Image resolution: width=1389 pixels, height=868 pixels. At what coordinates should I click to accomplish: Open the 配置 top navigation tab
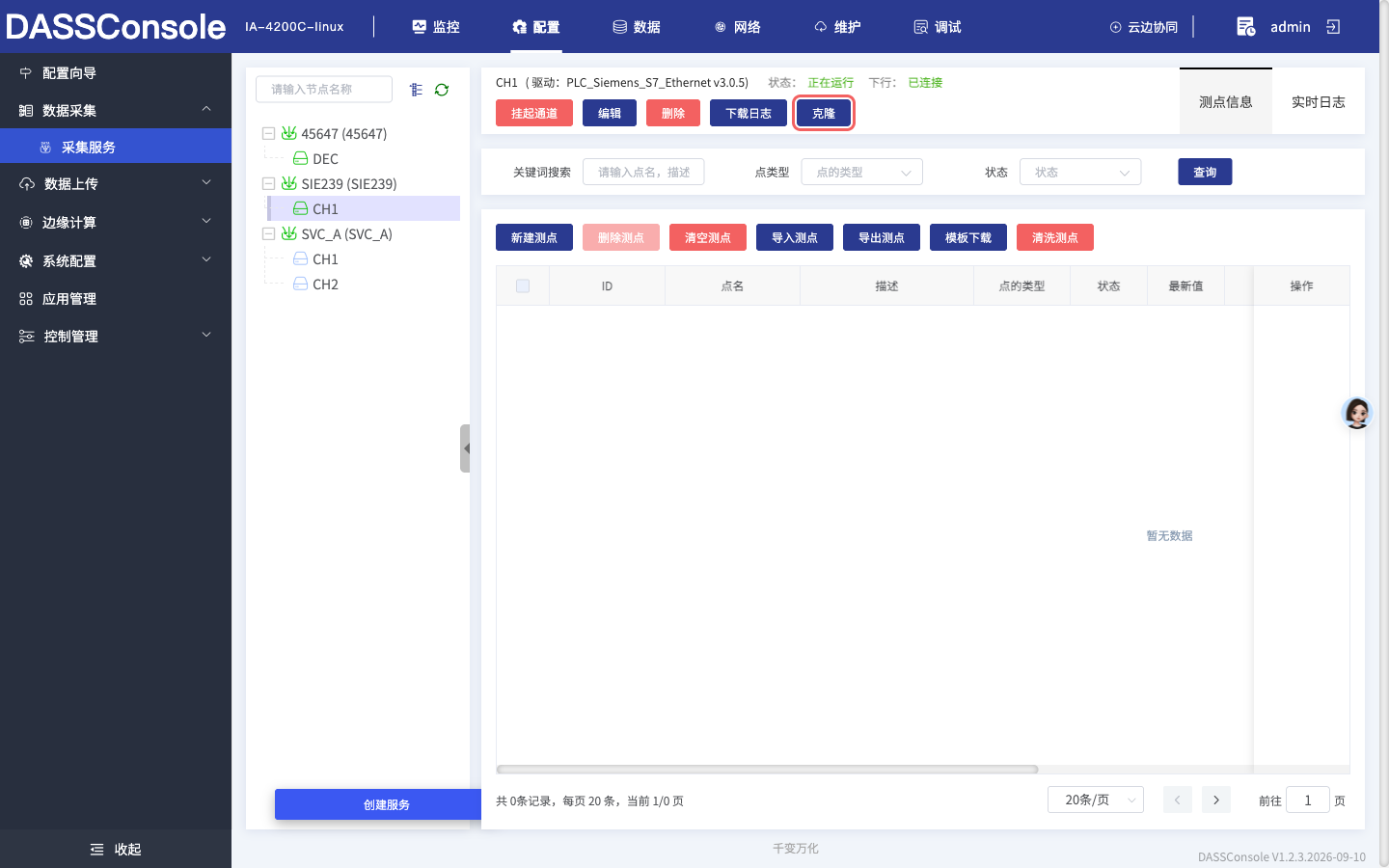(535, 27)
